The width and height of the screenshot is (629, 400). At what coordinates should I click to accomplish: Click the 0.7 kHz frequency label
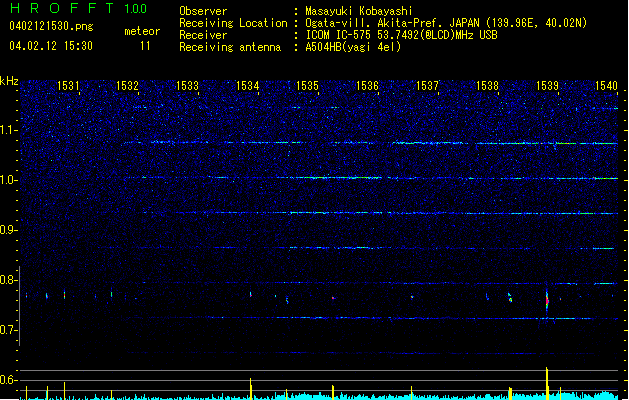point(9,330)
